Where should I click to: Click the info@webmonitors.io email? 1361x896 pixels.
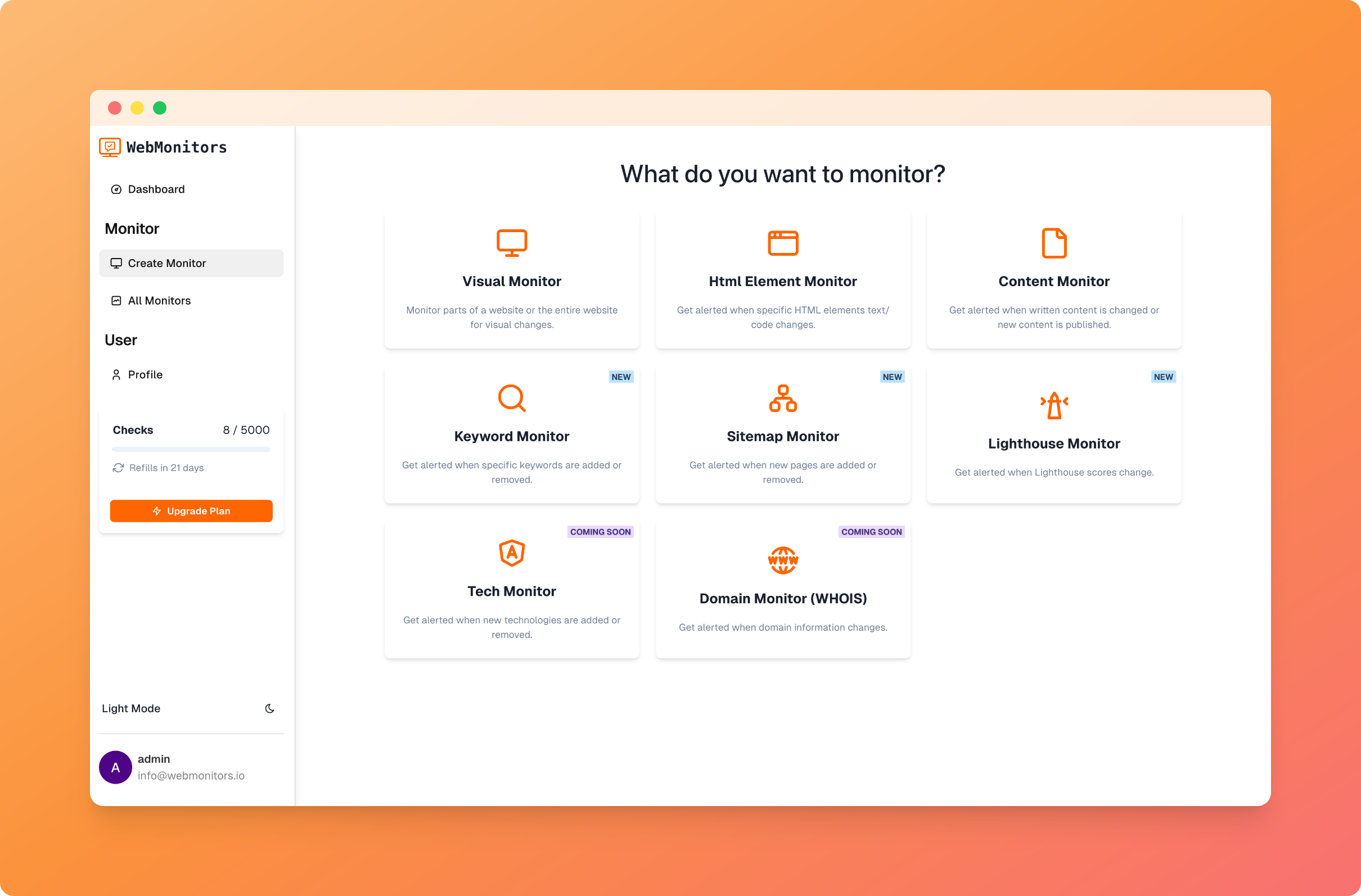(x=191, y=776)
